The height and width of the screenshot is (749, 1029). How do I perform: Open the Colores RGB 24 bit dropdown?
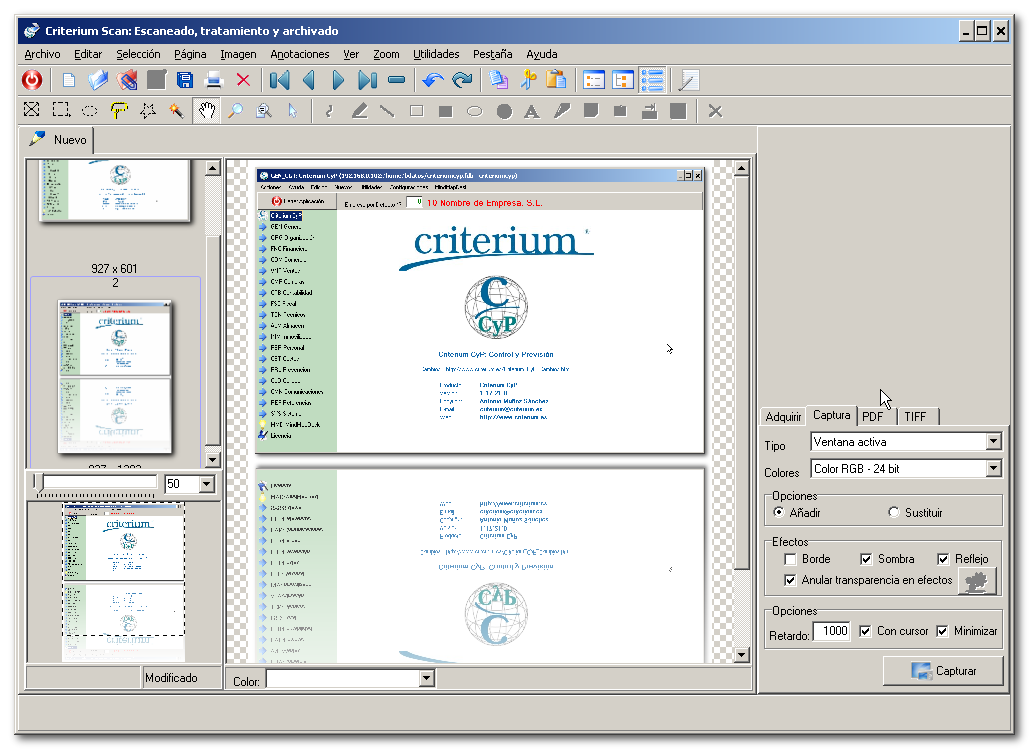[x=994, y=468]
